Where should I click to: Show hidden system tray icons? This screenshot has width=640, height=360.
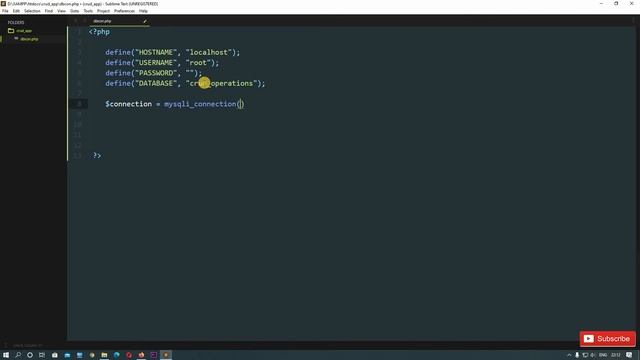569,355
